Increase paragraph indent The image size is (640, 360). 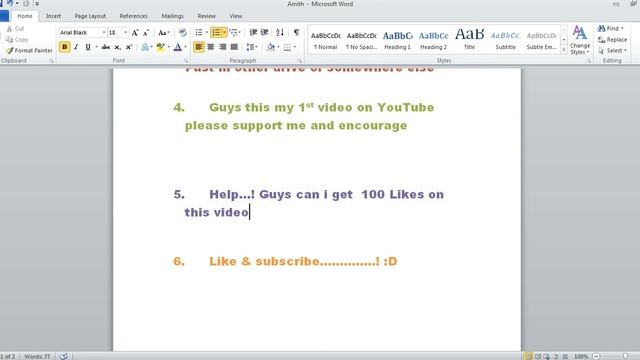tap(264, 32)
